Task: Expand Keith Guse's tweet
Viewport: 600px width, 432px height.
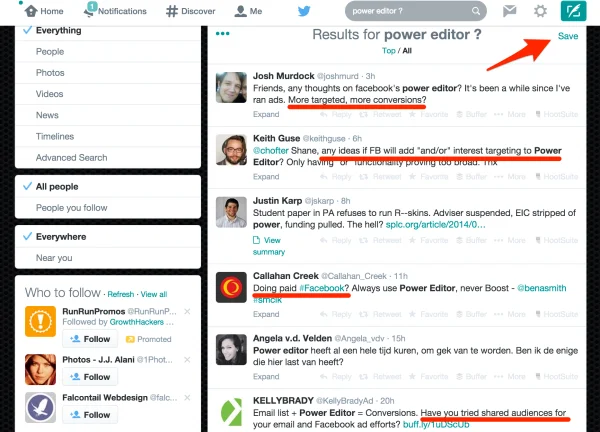Action: click(266, 177)
